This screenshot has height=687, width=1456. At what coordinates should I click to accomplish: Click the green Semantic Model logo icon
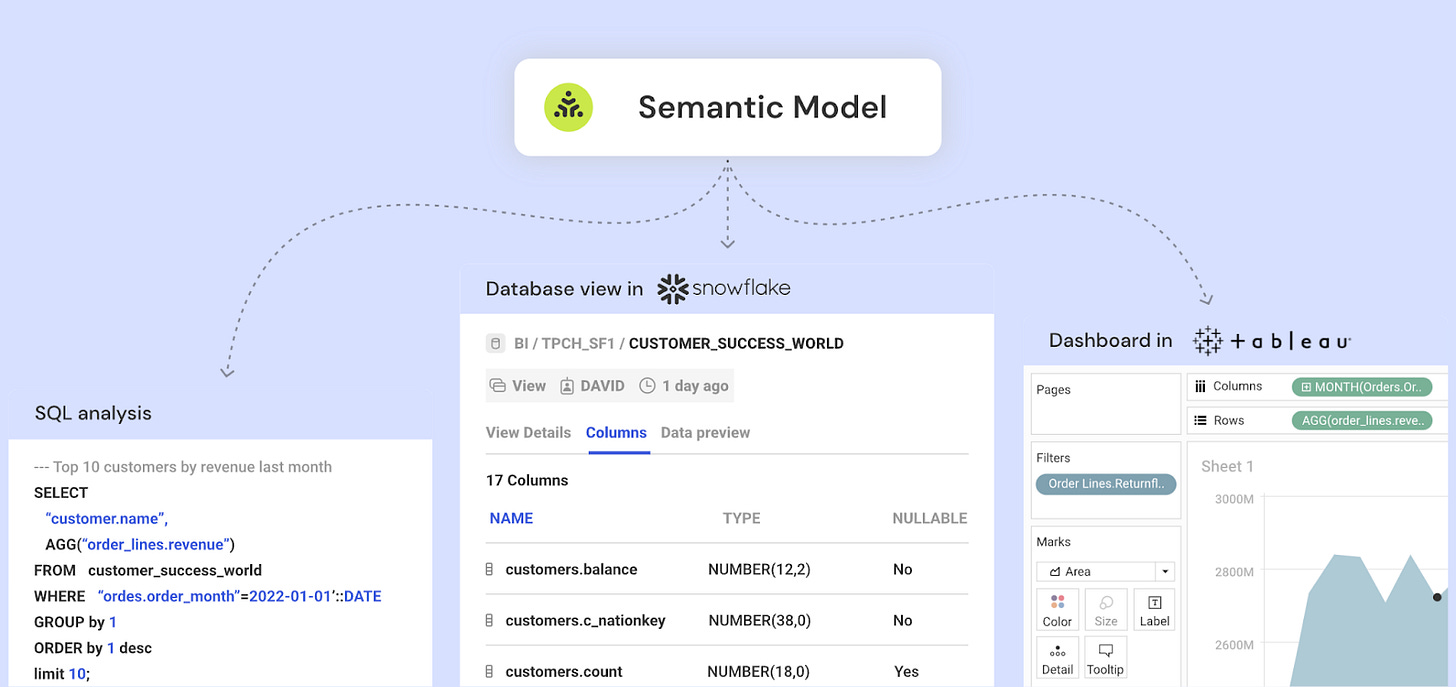[x=568, y=107]
